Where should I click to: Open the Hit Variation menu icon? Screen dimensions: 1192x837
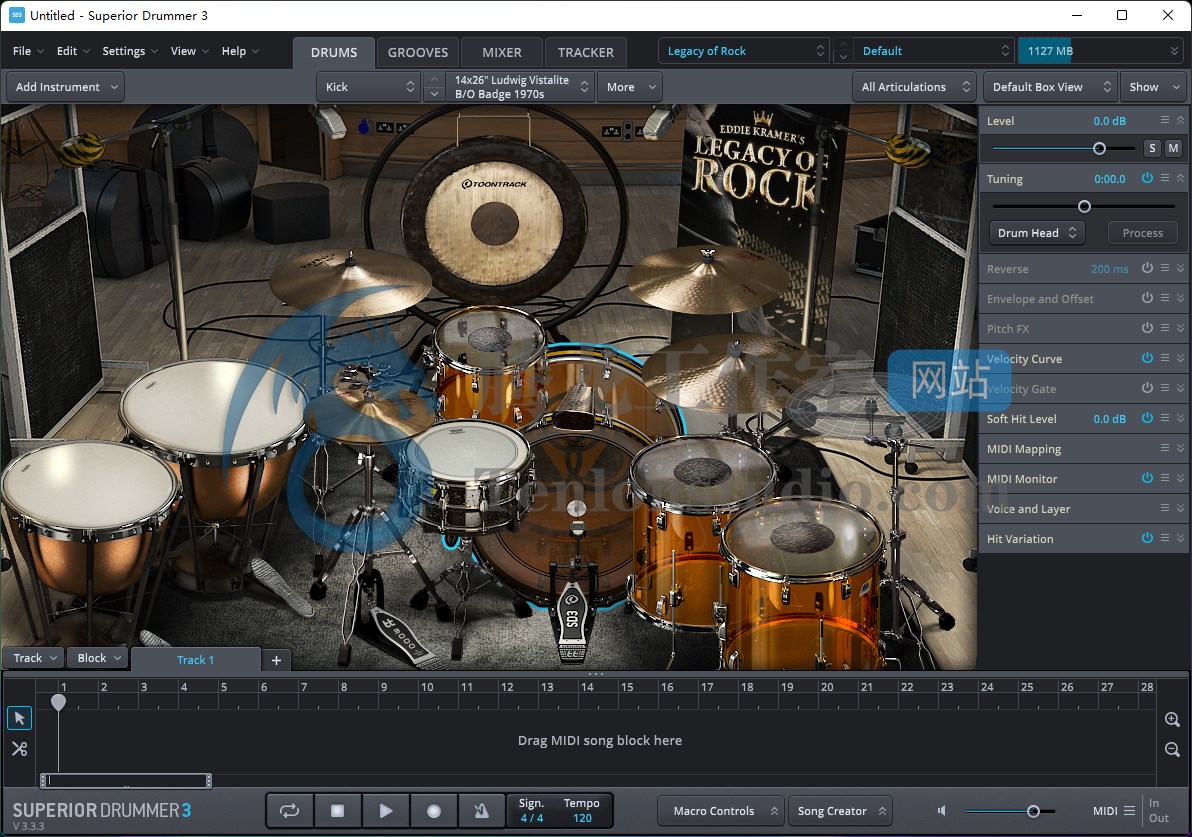tap(1165, 538)
